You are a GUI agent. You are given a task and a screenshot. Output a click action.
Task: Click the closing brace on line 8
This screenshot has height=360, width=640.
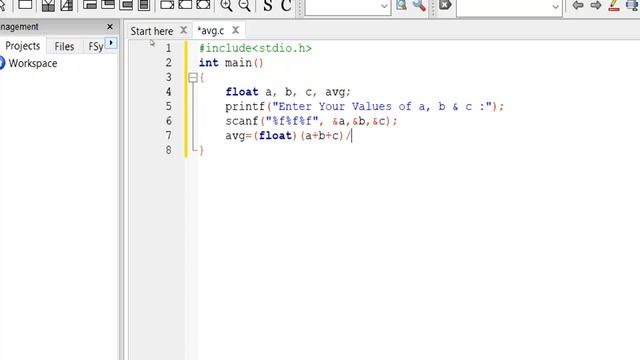(x=201, y=151)
